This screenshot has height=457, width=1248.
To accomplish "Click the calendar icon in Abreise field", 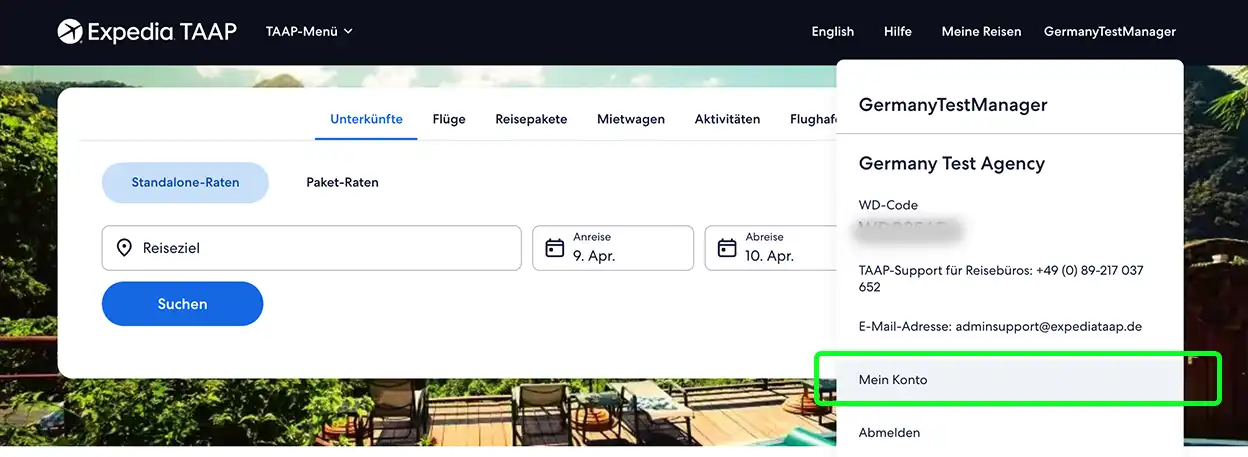I will (726, 248).
